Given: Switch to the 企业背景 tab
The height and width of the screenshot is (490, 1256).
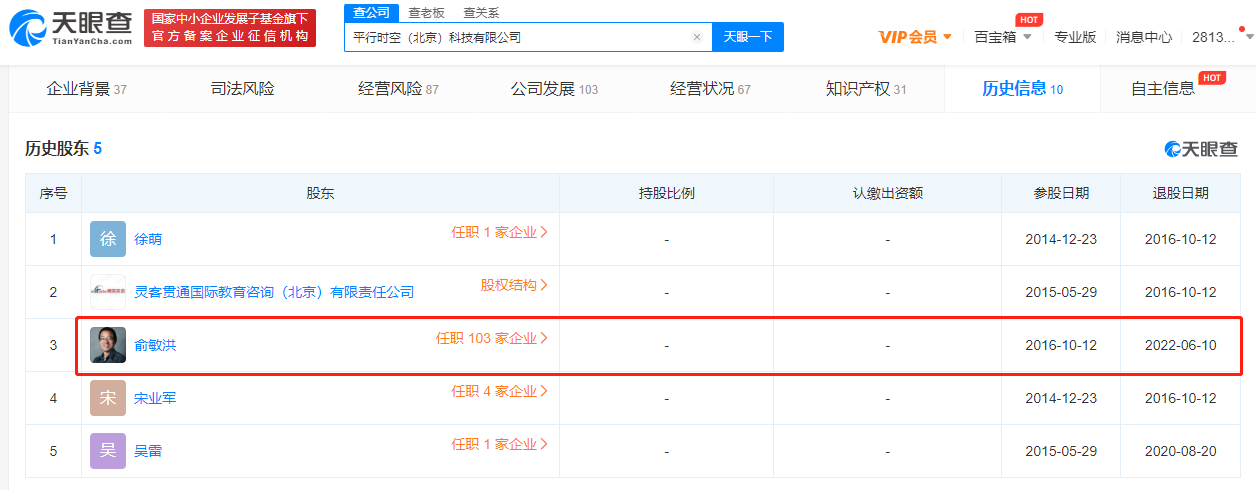Looking at the screenshot, I should coord(87,89).
